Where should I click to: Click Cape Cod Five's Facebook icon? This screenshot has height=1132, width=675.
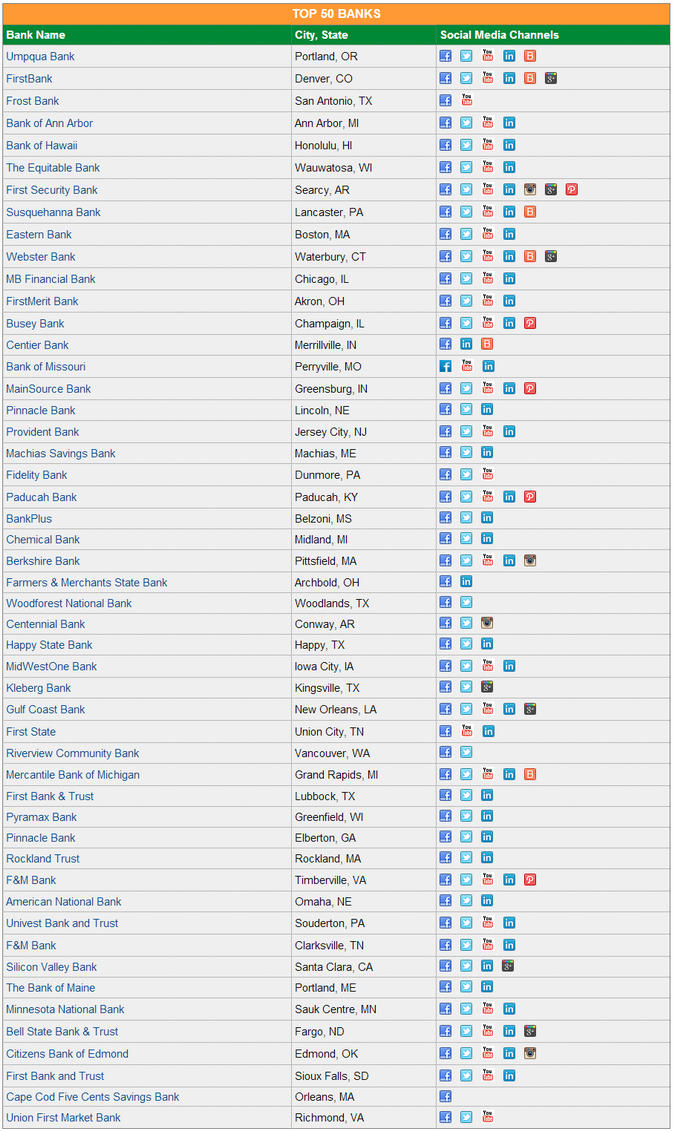[446, 1096]
